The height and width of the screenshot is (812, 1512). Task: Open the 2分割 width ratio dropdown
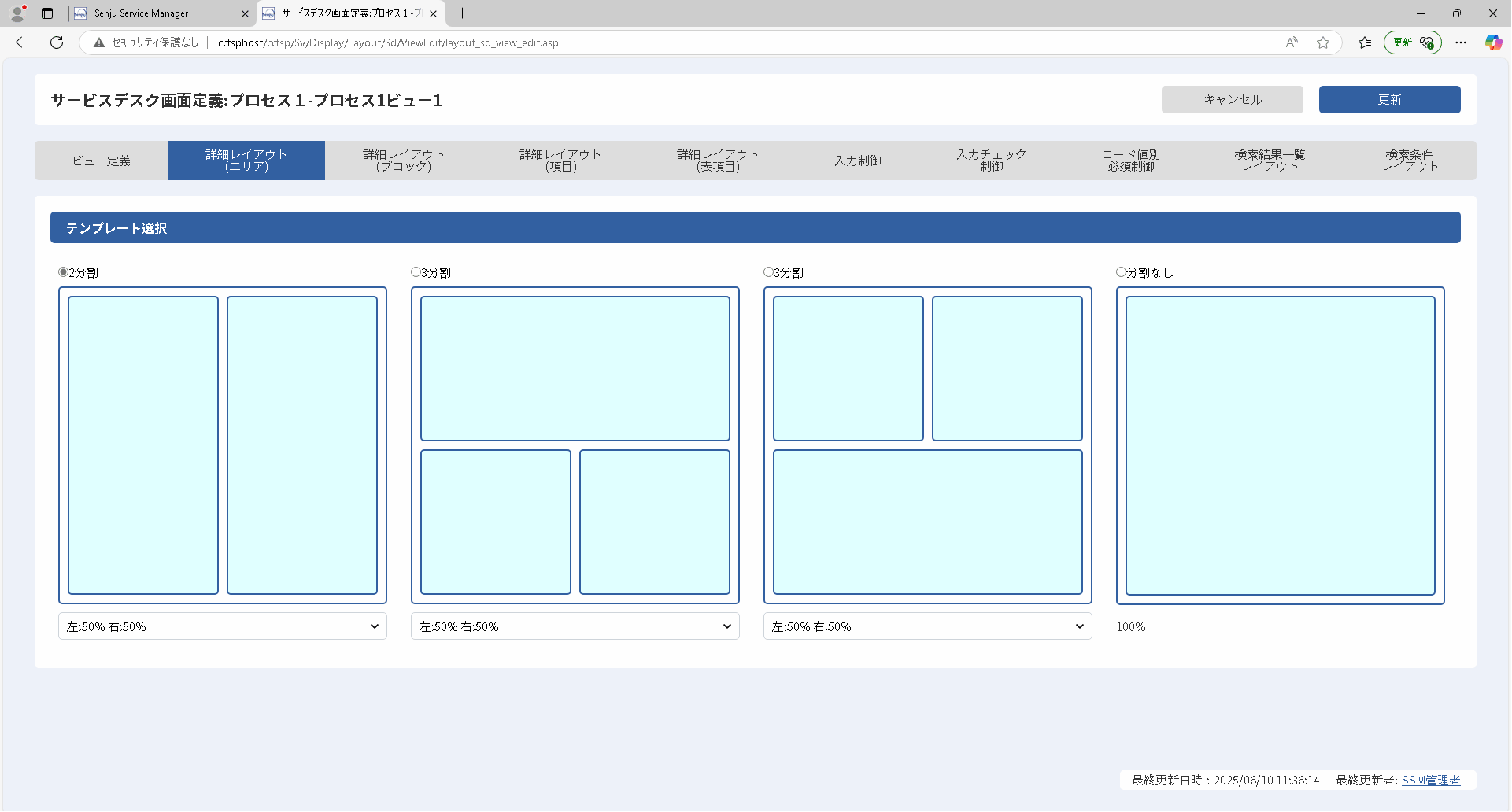pos(223,626)
